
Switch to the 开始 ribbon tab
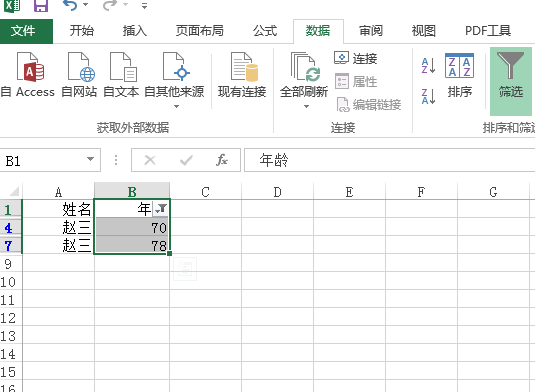(x=82, y=31)
